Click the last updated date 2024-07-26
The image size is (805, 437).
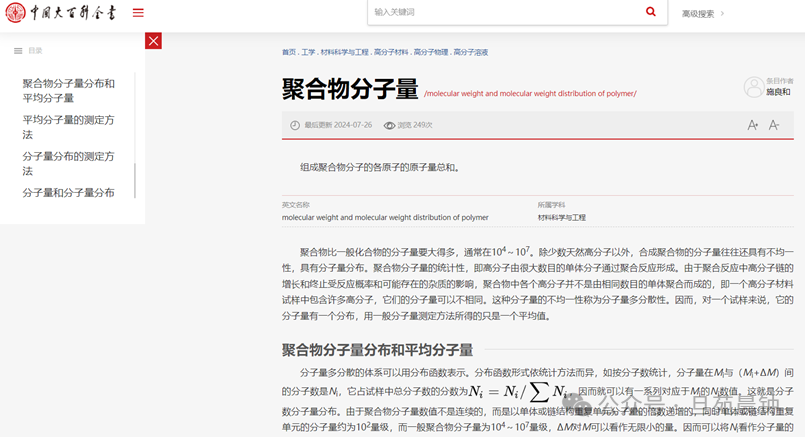coord(353,125)
